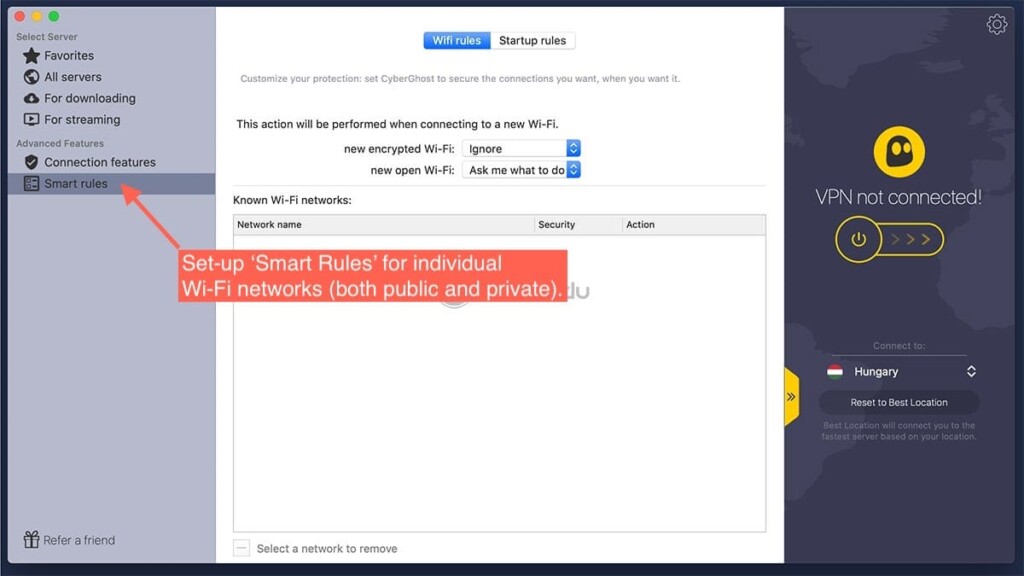Click the red close window button

pos(20,16)
